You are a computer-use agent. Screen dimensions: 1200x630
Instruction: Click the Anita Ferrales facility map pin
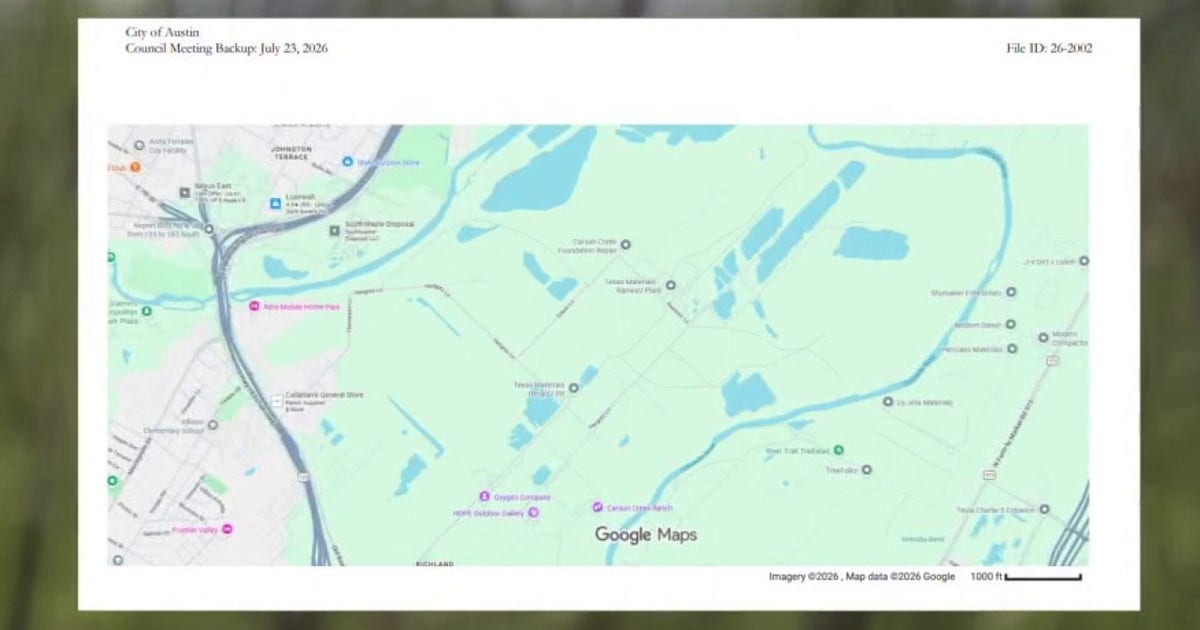point(139,145)
